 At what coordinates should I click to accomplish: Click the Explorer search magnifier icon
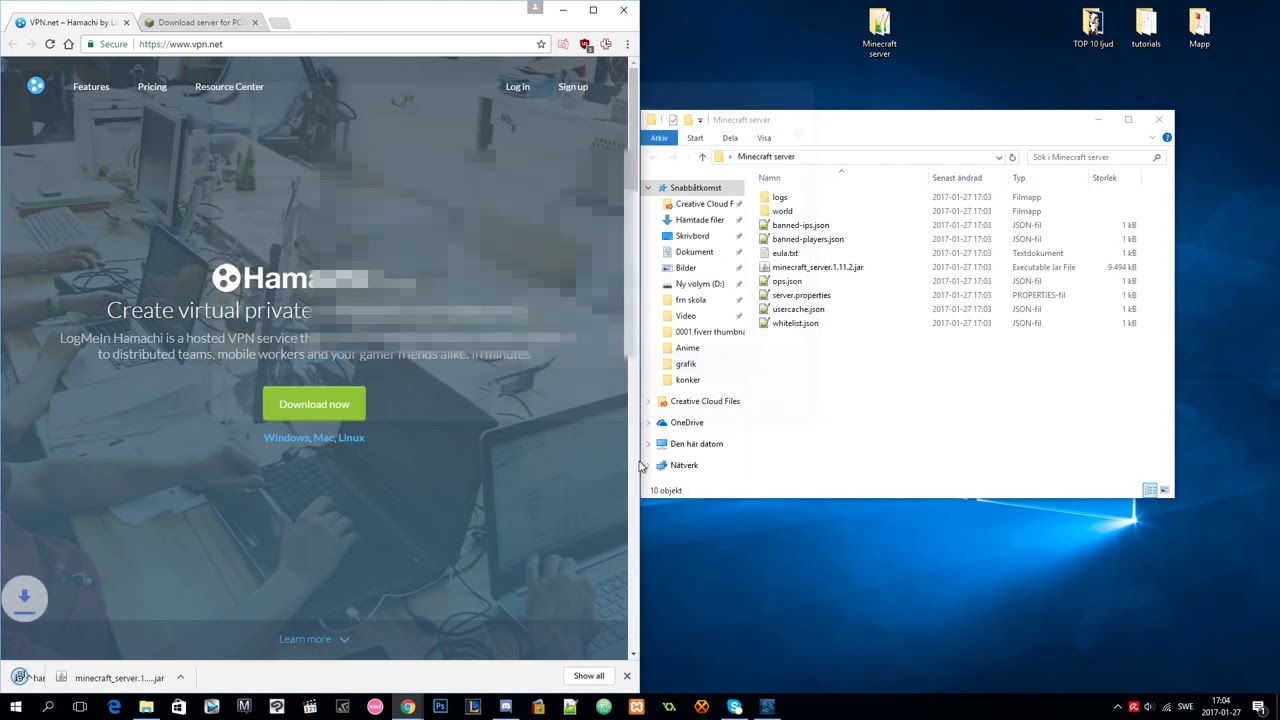(1157, 157)
